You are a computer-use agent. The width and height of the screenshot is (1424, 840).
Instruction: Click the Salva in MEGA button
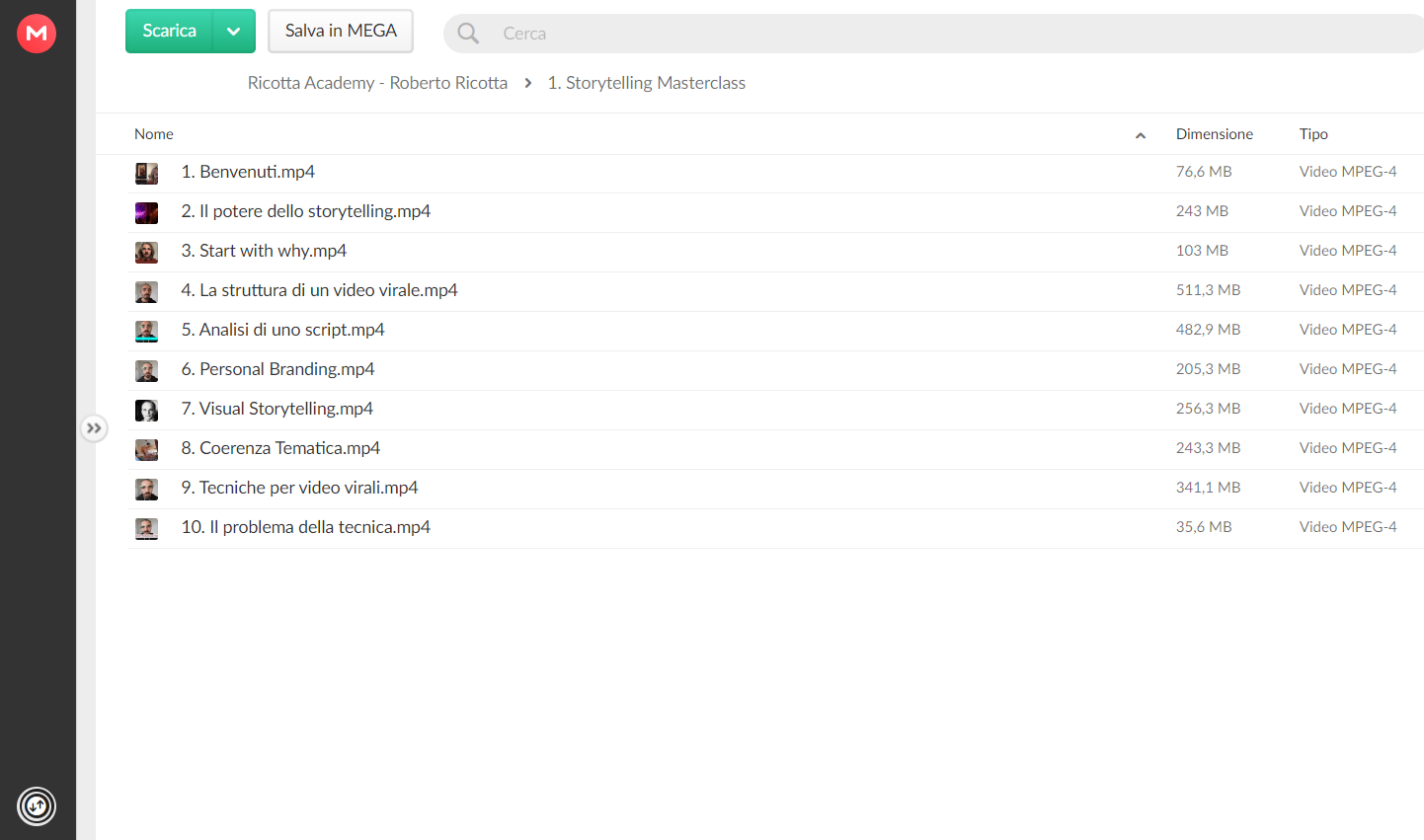coord(341,31)
